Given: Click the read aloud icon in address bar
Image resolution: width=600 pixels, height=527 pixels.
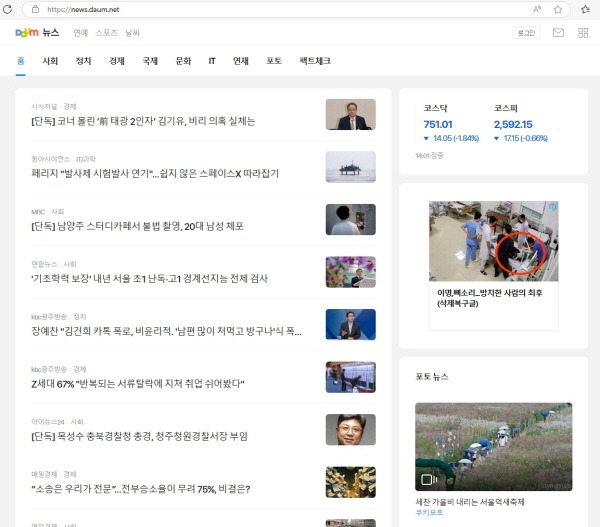Looking at the screenshot, I should pyautogui.click(x=537, y=9).
